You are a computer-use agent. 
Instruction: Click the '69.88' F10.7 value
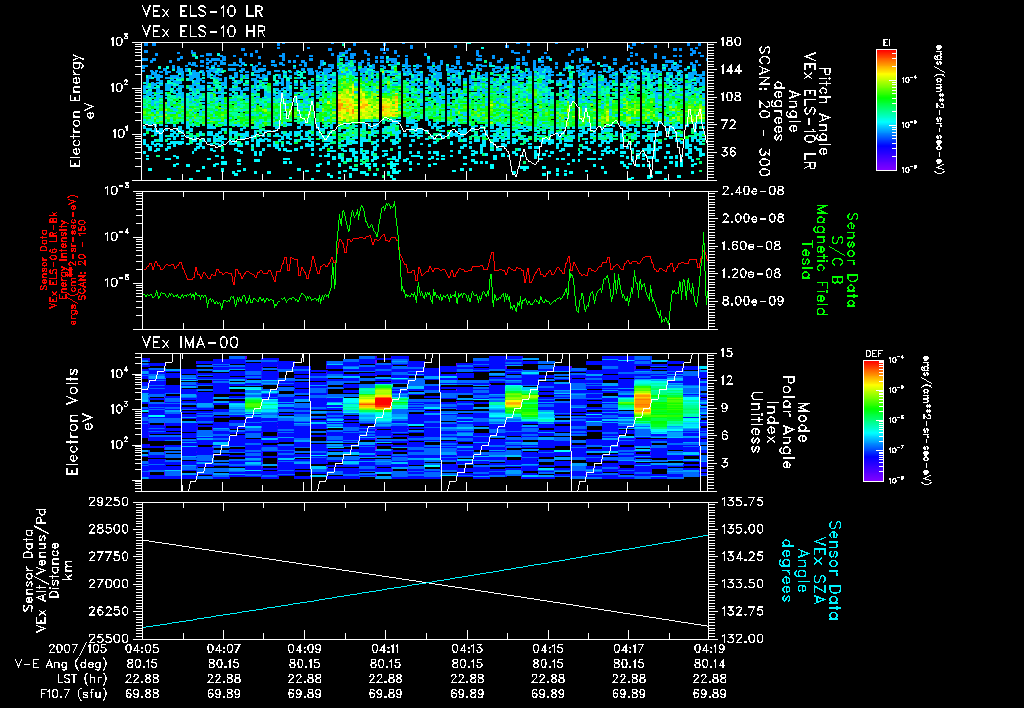[x=142, y=694]
